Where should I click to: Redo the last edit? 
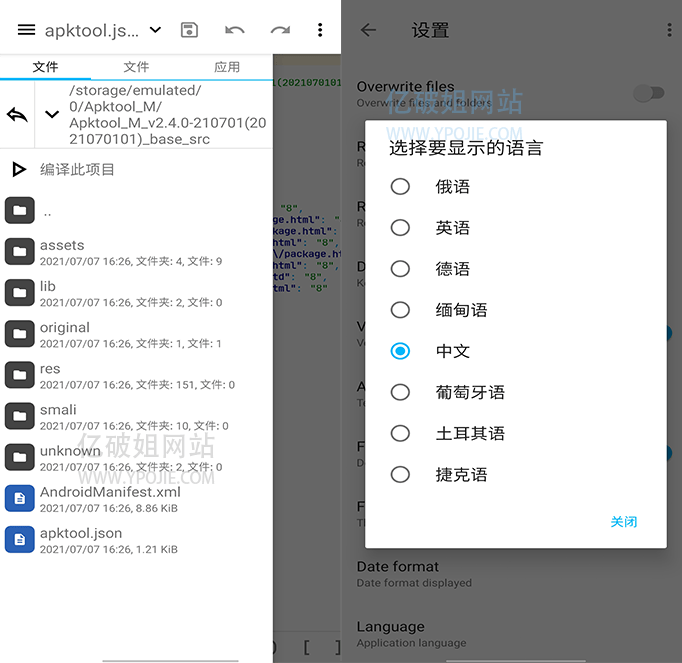click(x=280, y=30)
